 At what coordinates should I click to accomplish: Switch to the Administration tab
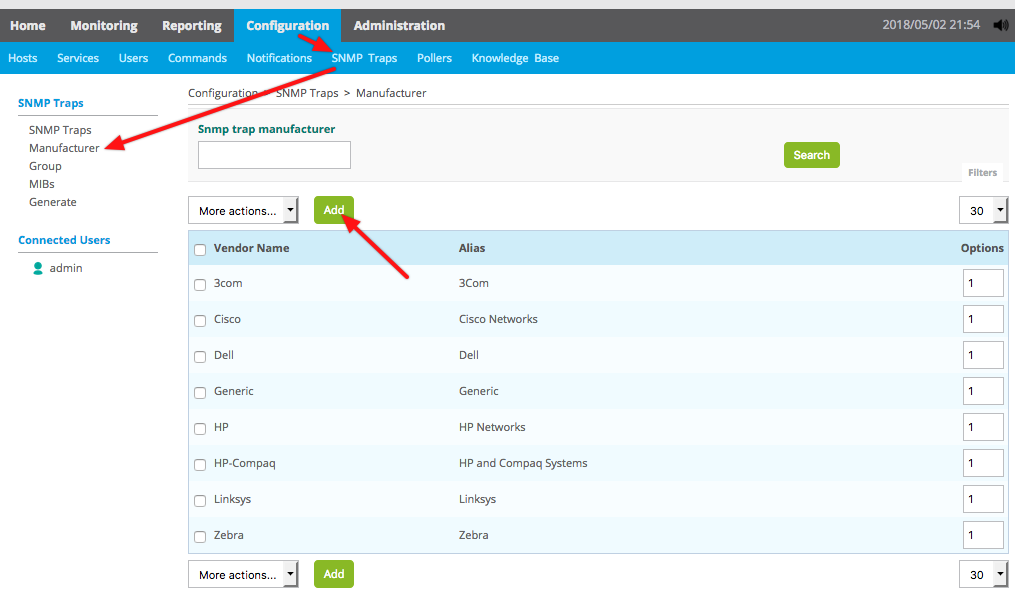pos(399,26)
